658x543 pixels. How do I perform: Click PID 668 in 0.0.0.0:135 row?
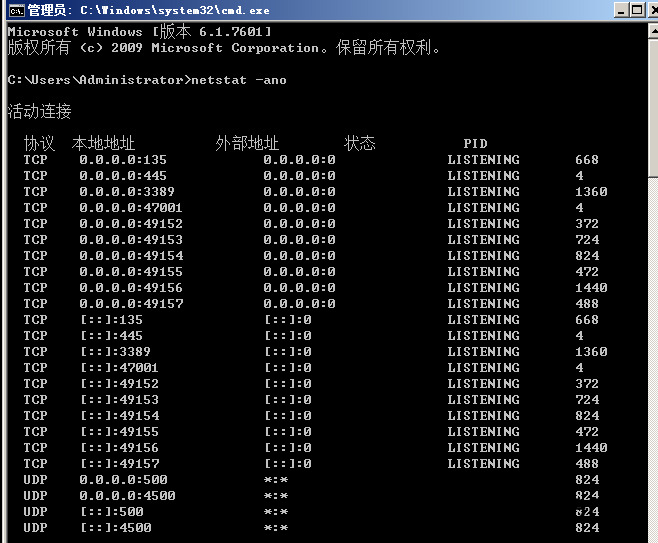coord(587,160)
